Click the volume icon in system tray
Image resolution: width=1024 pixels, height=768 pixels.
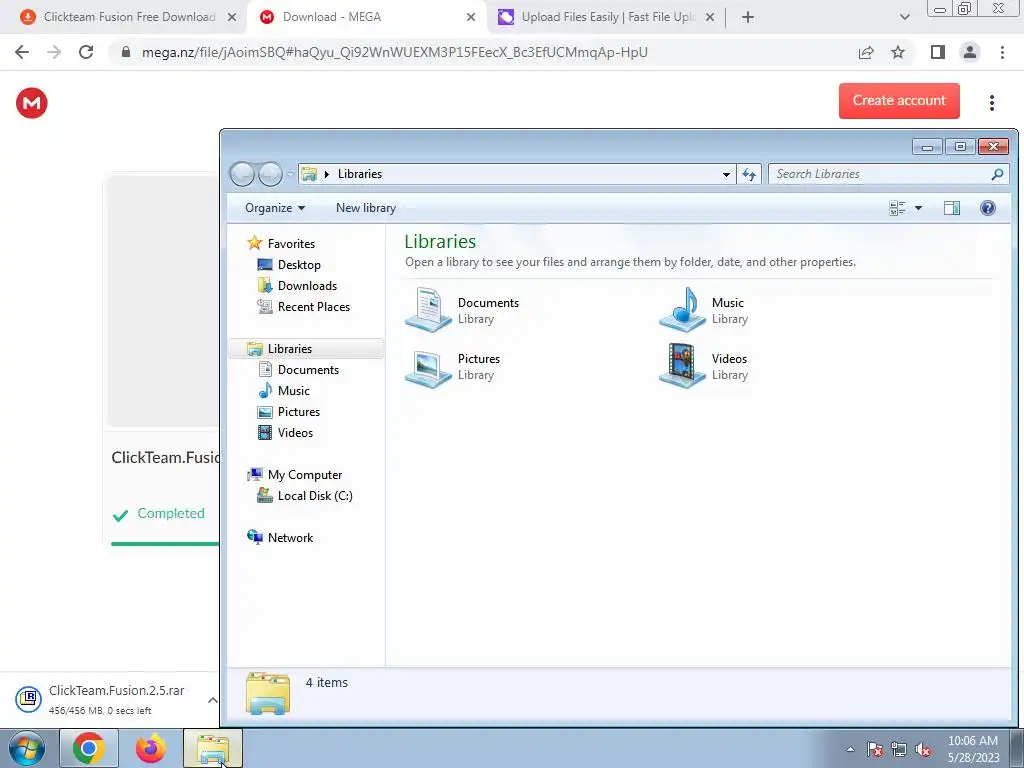[923, 750]
